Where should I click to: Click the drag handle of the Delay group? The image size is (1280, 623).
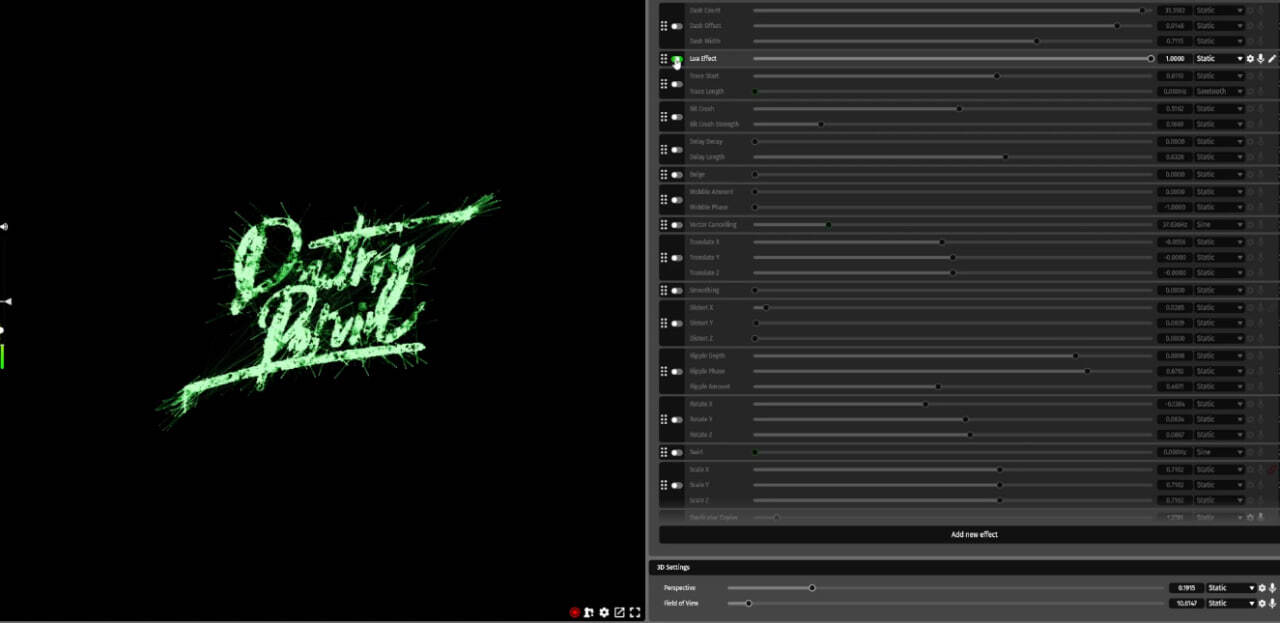coord(664,150)
